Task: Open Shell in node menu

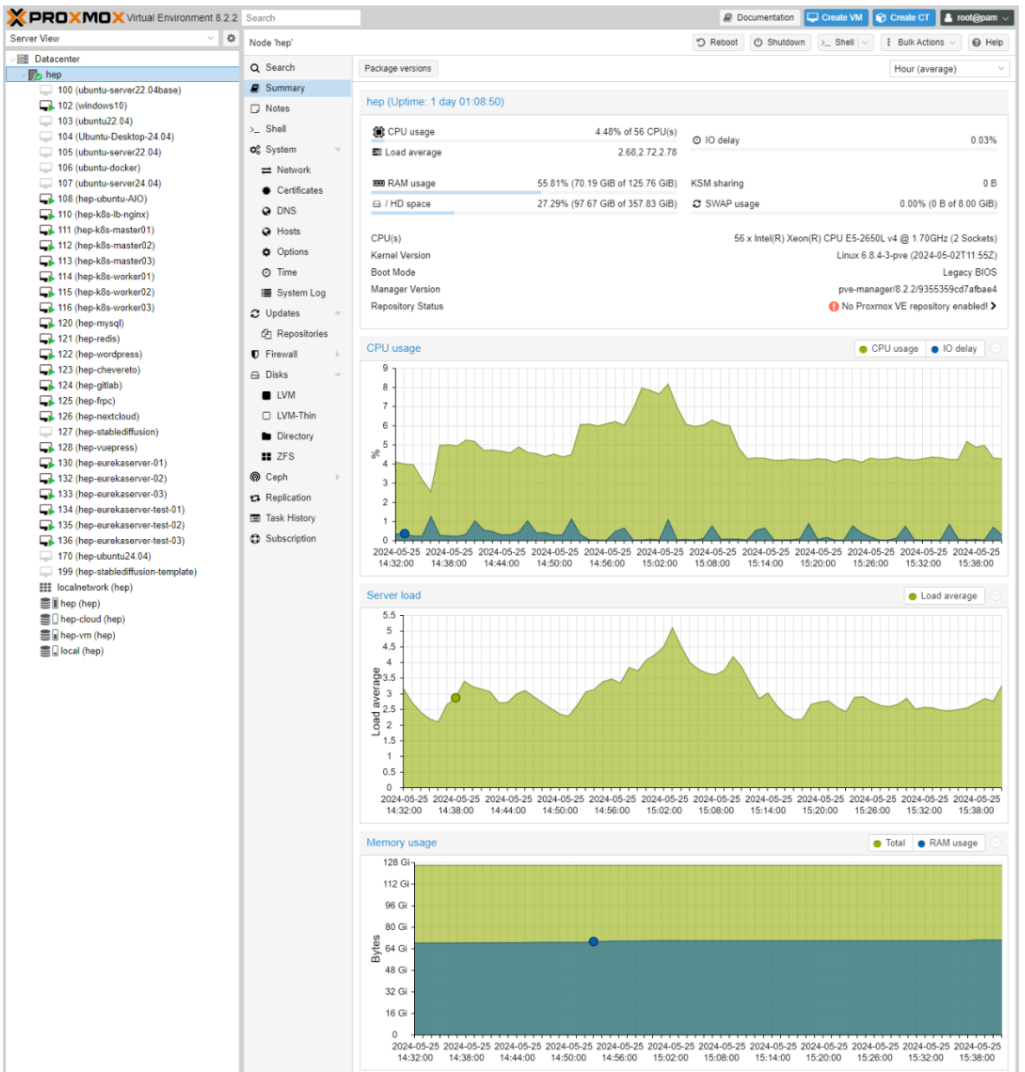Action: [297, 129]
